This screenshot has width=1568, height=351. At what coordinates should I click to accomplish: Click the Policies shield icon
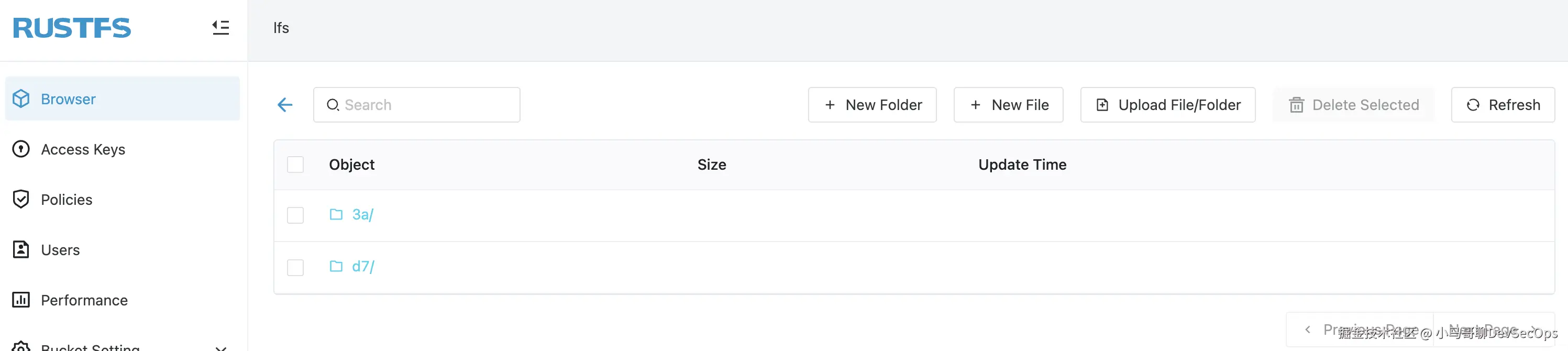[21, 199]
